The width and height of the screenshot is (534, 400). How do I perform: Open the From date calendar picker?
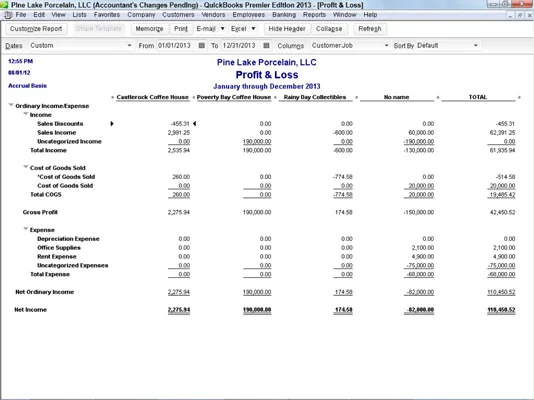coord(202,46)
